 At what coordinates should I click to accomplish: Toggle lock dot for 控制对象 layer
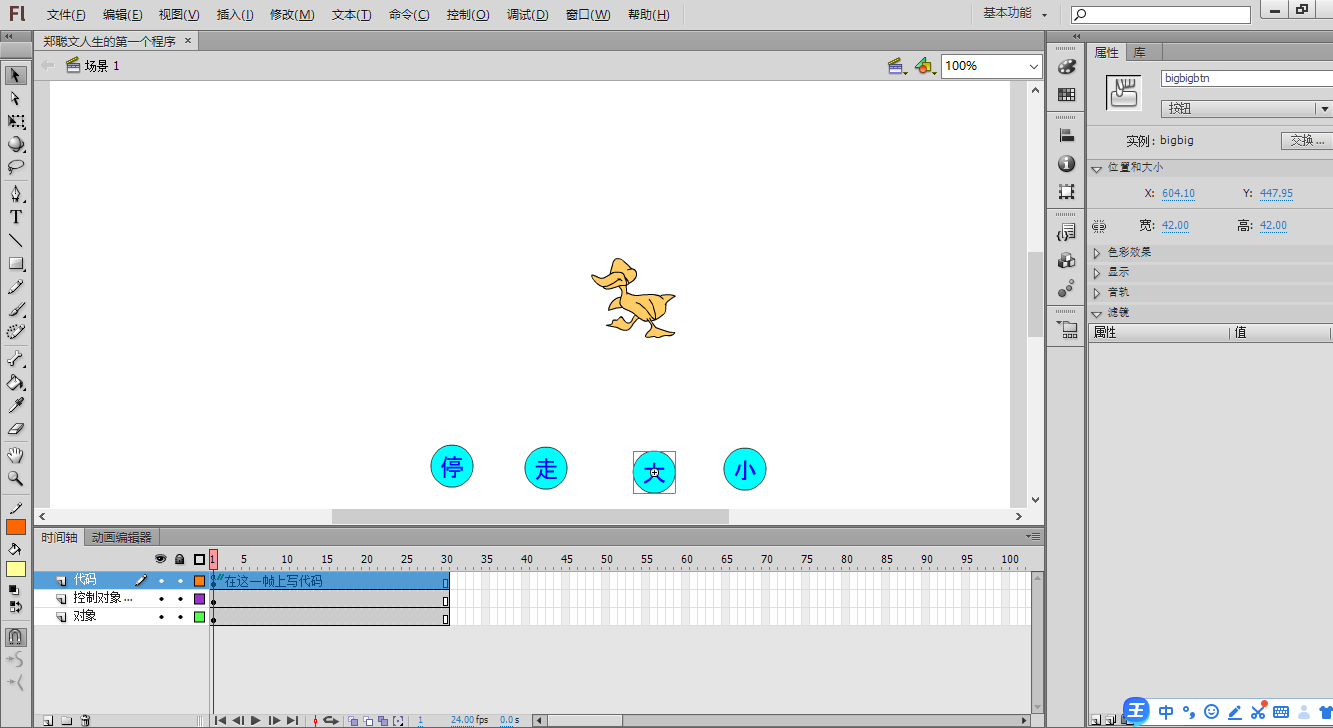click(180, 598)
